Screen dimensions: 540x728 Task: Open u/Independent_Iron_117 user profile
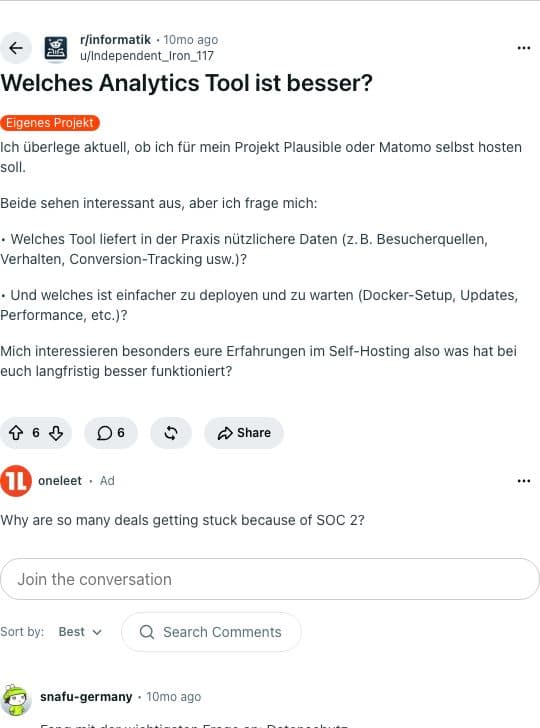[147, 56]
